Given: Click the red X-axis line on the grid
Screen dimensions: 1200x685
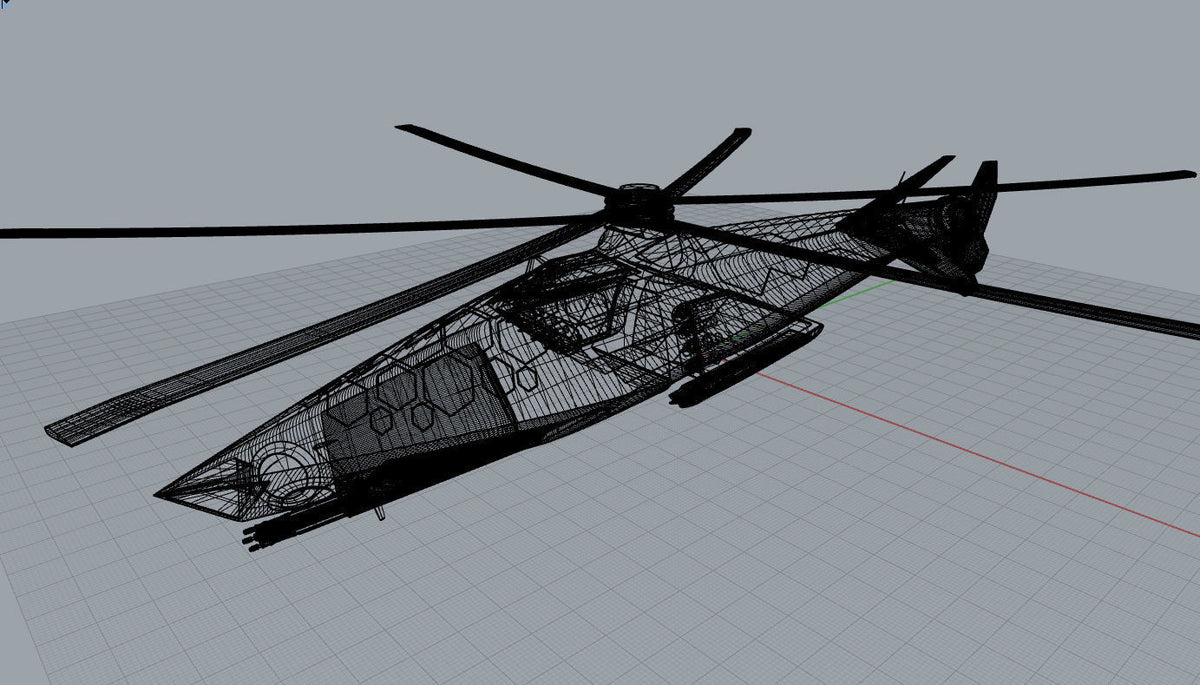Looking at the screenshot, I should [x=975, y=456].
